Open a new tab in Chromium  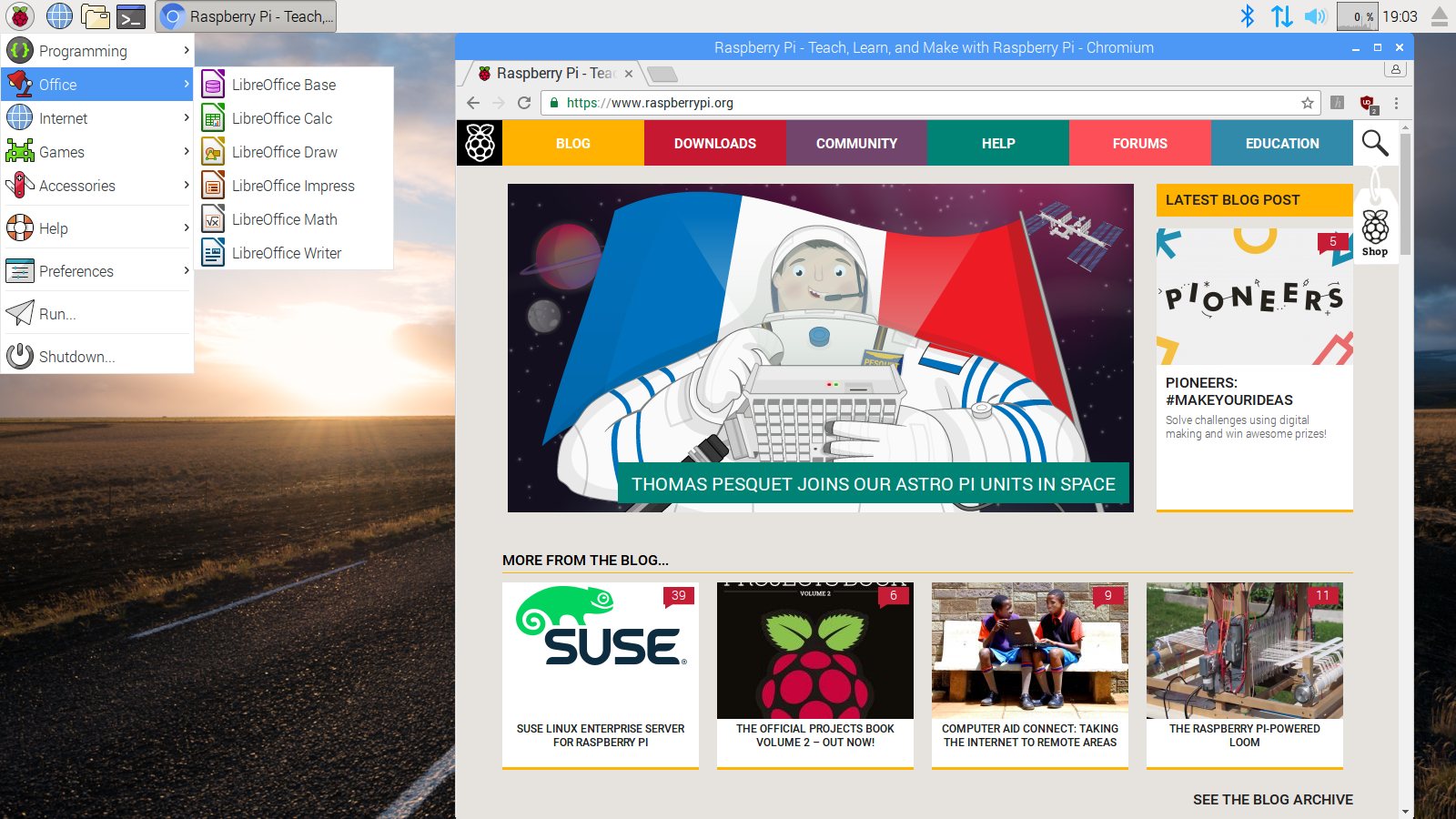click(662, 74)
